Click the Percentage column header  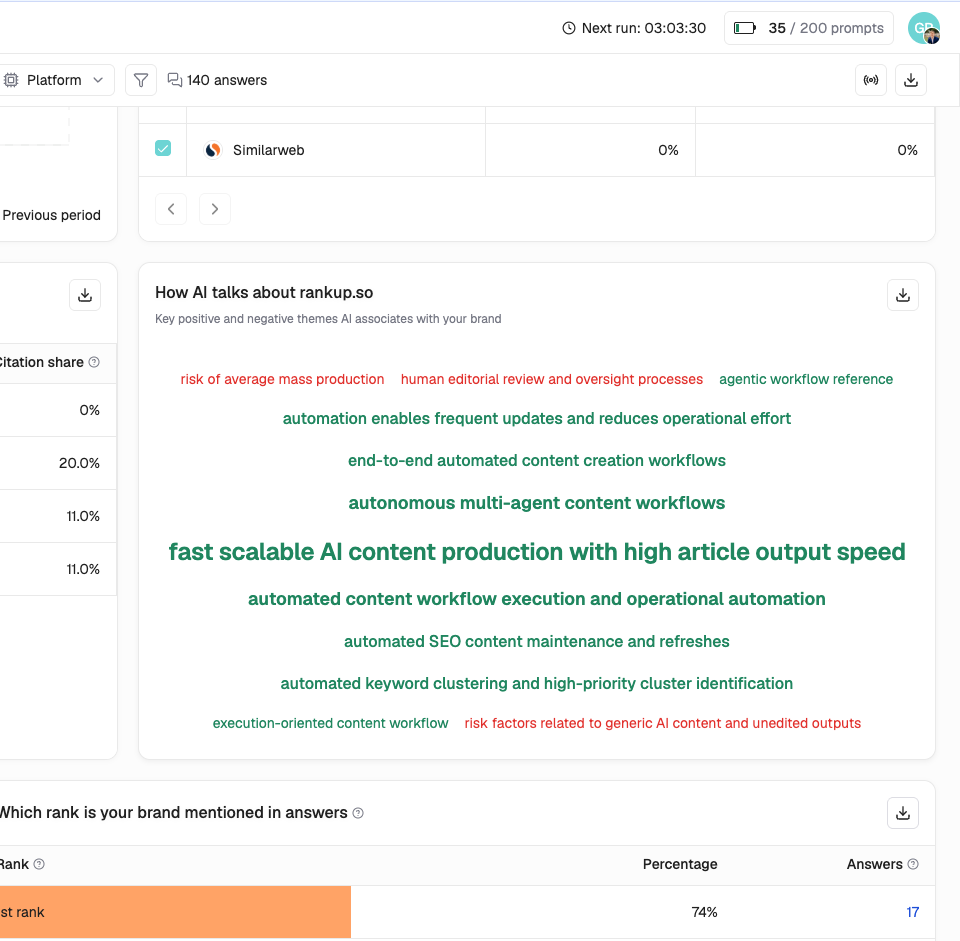[680, 864]
